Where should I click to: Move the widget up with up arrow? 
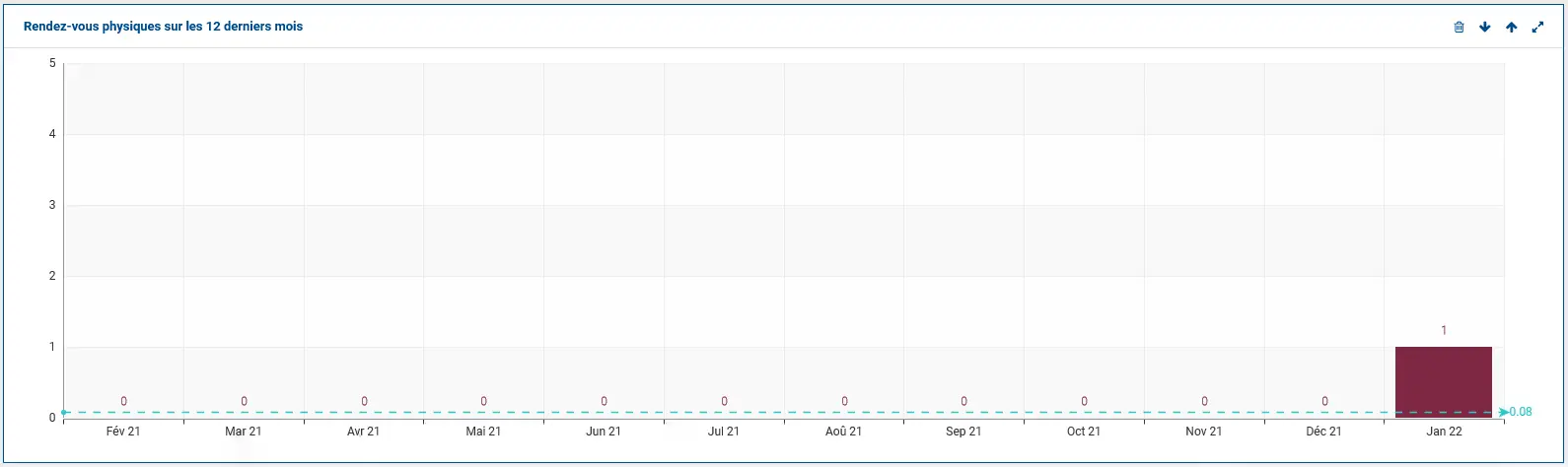(x=1511, y=28)
